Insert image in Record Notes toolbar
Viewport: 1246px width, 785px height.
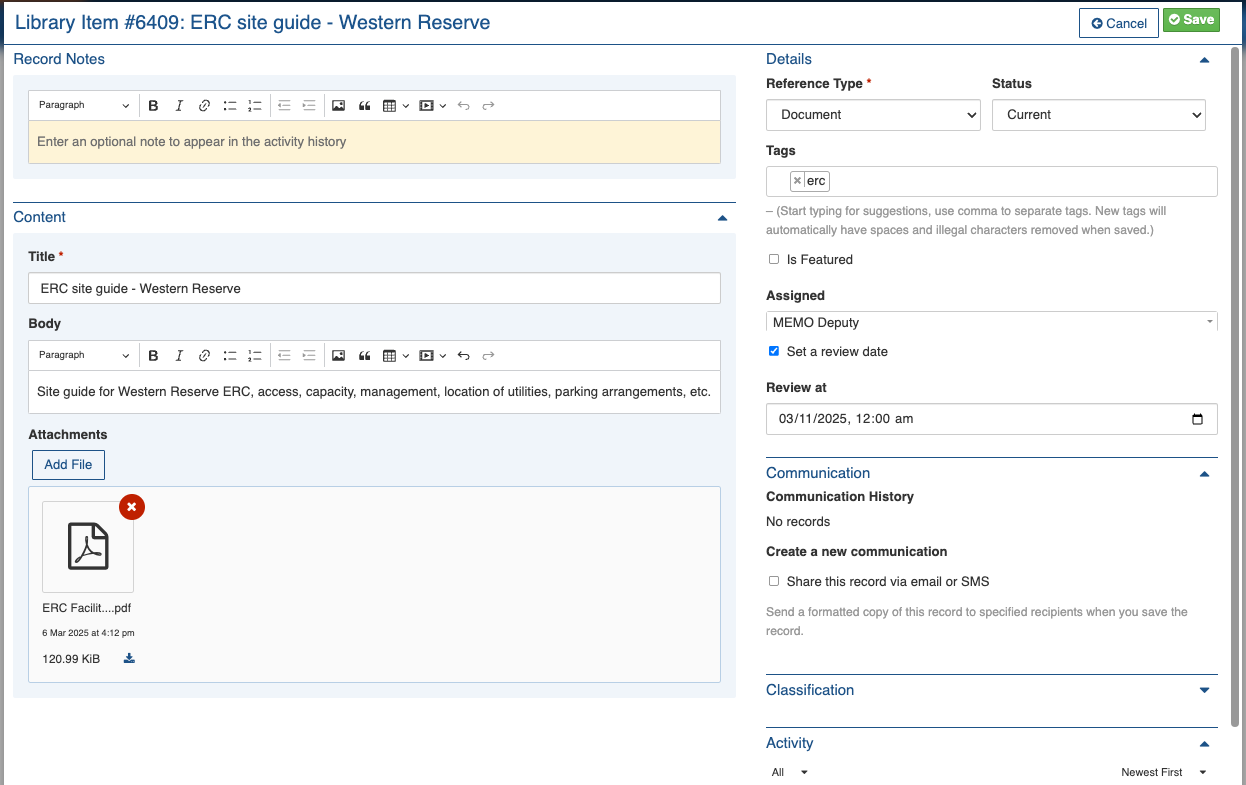(338, 106)
